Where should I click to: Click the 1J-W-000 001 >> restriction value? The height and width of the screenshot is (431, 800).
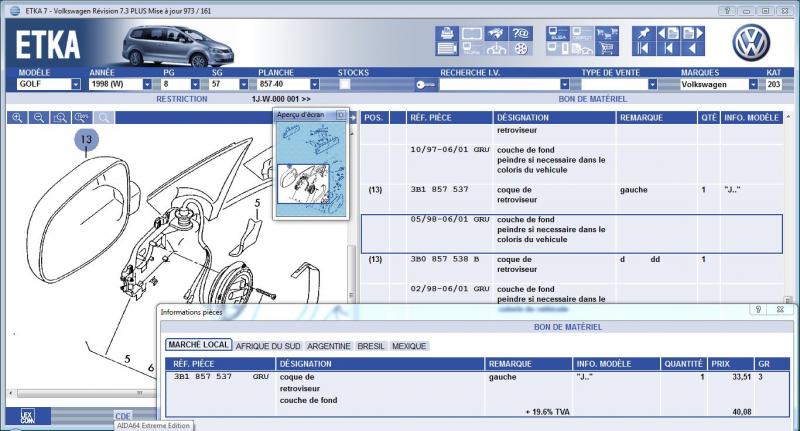[x=281, y=99]
